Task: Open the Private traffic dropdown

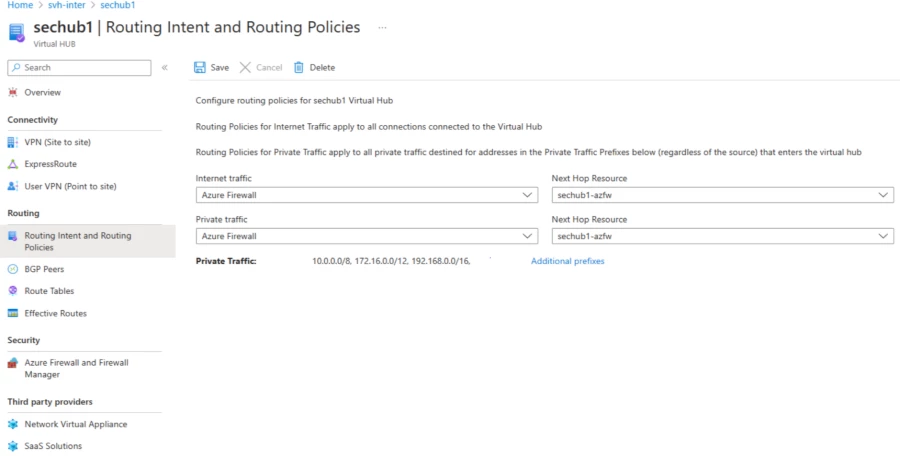Action: 367,236
